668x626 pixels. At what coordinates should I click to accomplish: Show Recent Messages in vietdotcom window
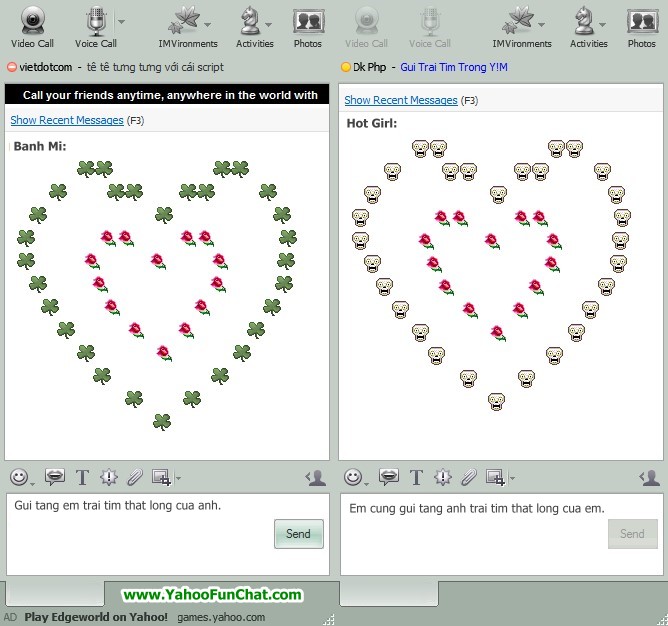click(x=67, y=120)
